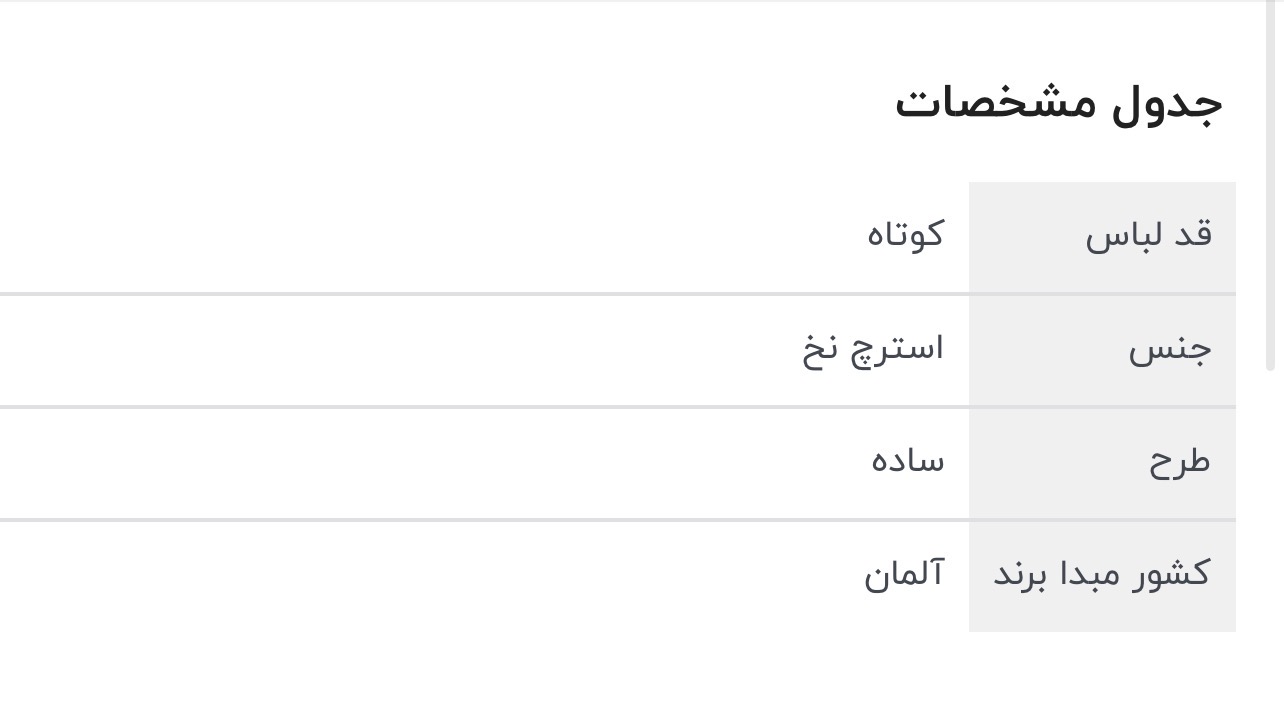This screenshot has width=1284, height=725.
Task: Click the جنس label cell
Action: point(1170,349)
